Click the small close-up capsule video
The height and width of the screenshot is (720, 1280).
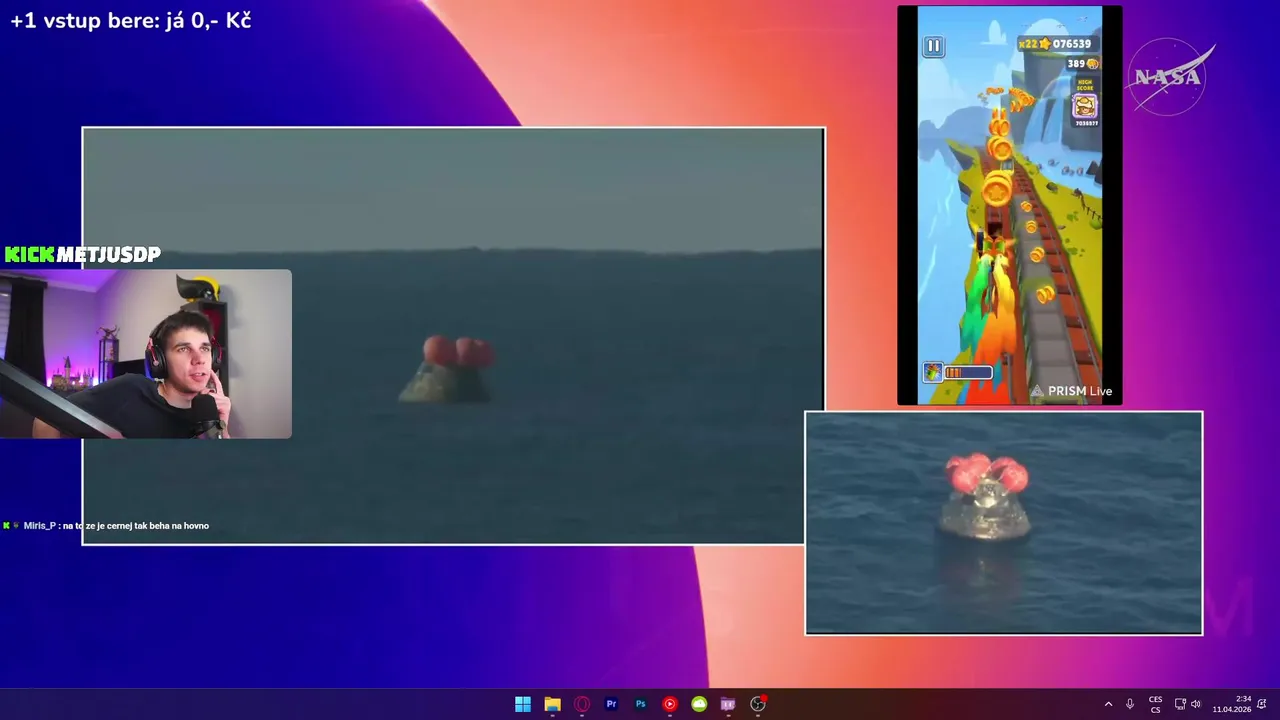tap(1004, 523)
